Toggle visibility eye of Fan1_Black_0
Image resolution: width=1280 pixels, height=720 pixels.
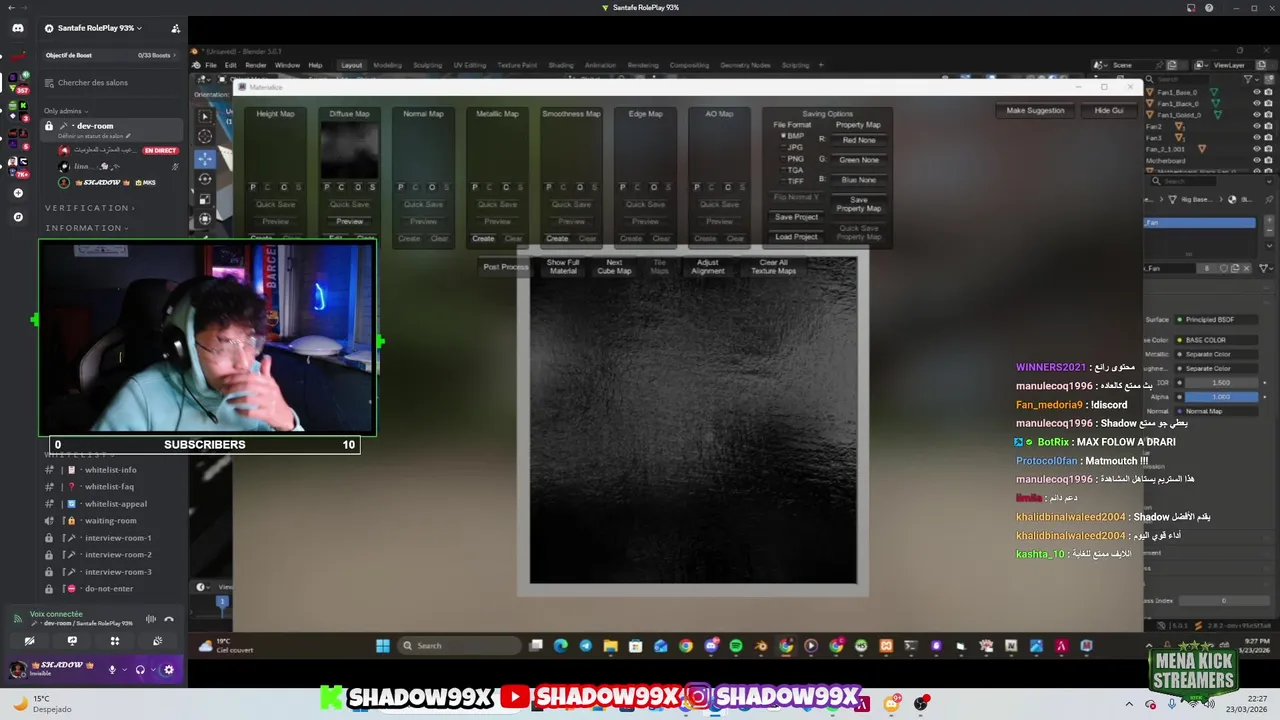click(1256, 103)
